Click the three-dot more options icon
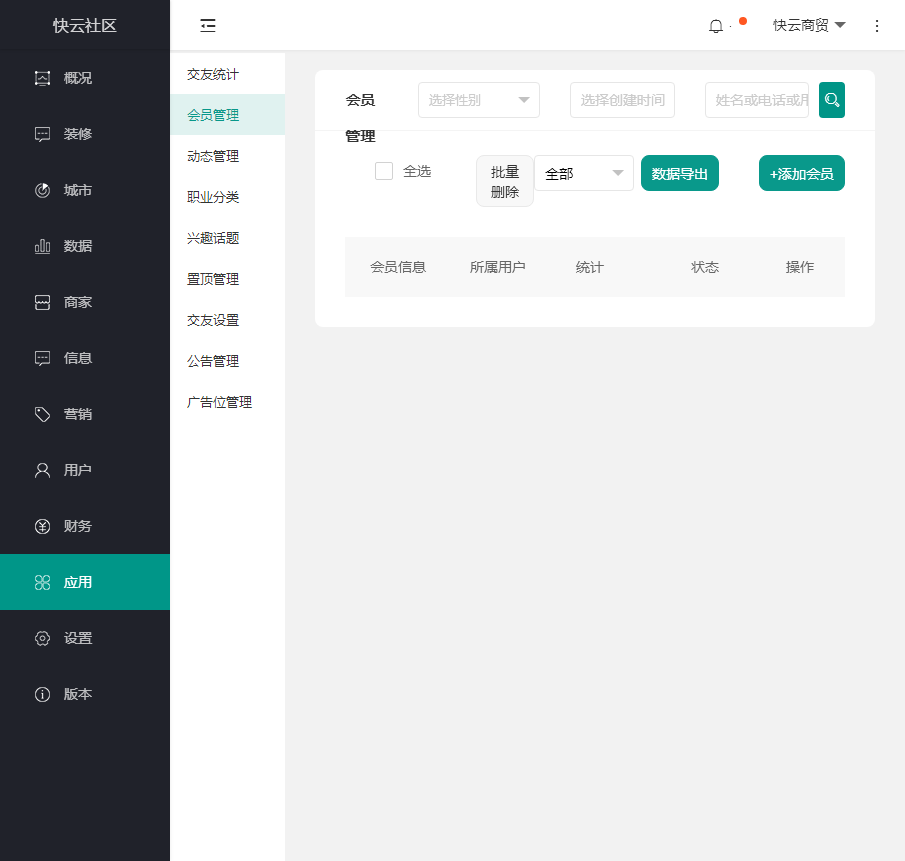905x861 pixels. point(877,26)
